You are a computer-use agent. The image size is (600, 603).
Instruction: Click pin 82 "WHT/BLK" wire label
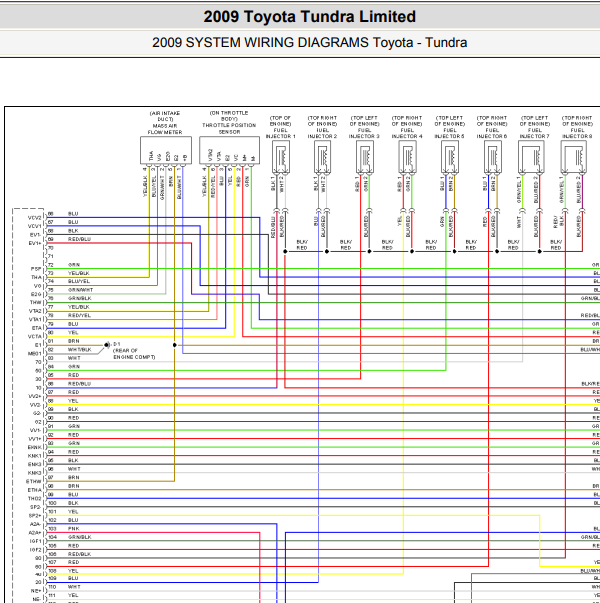(x=80, y=350)
